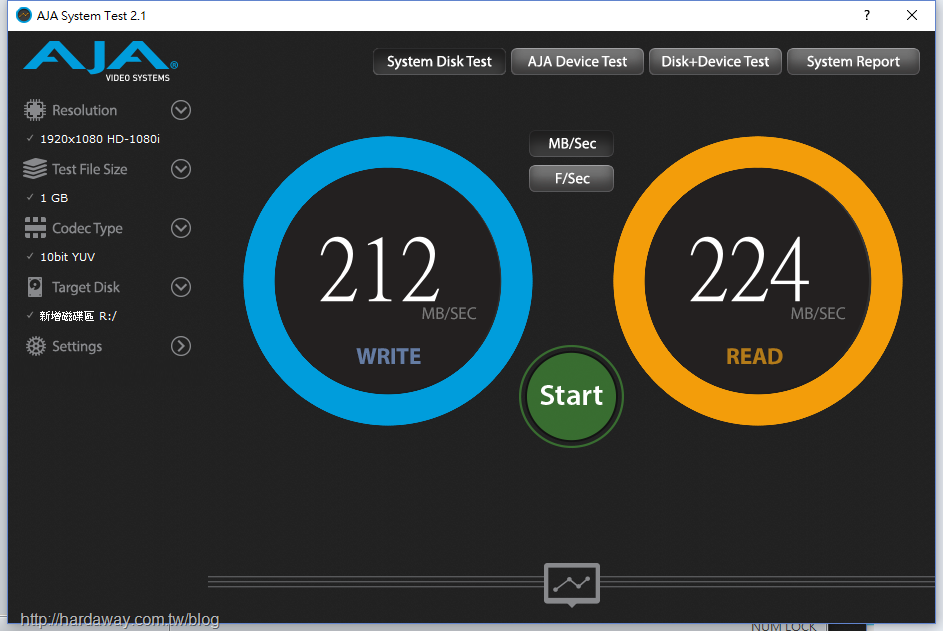
Task: Open the graph view icon at bottom
Action: 572,584
